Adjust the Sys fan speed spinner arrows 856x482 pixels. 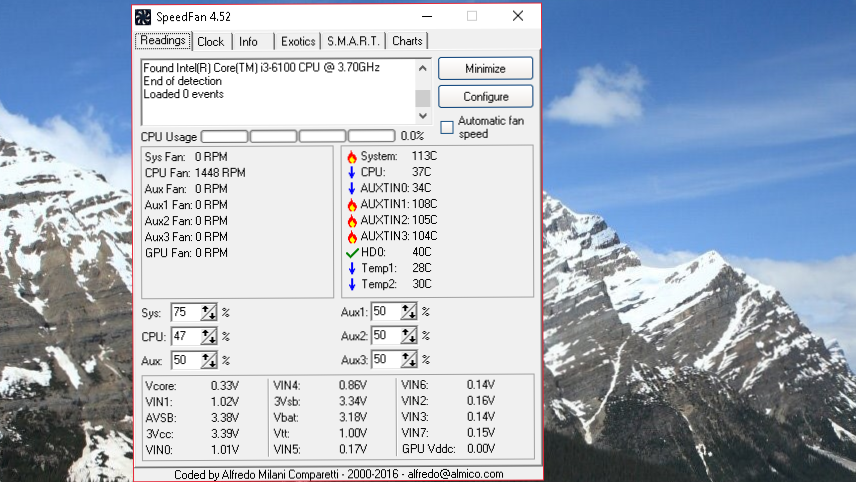tap(209, 313)
